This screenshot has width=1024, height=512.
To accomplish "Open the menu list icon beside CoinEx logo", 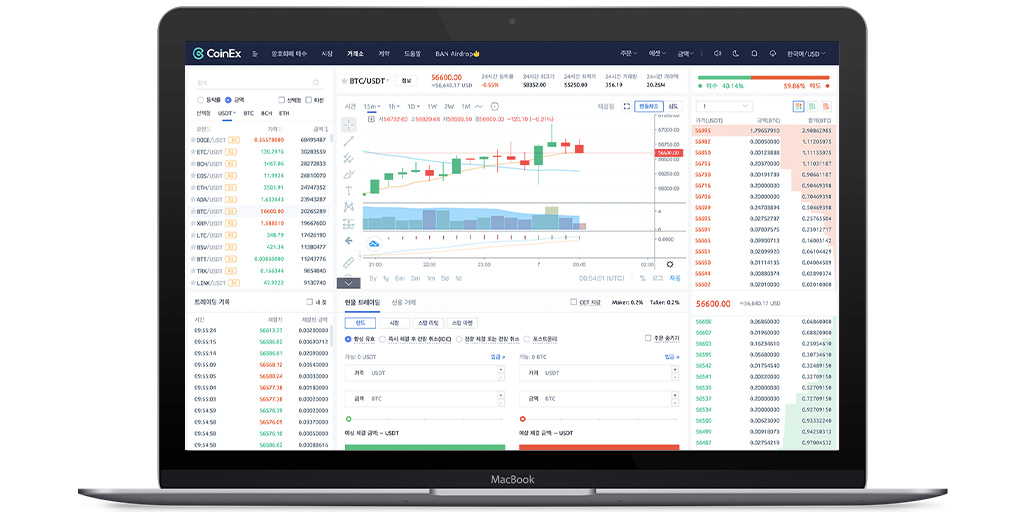I will point(255,54).
